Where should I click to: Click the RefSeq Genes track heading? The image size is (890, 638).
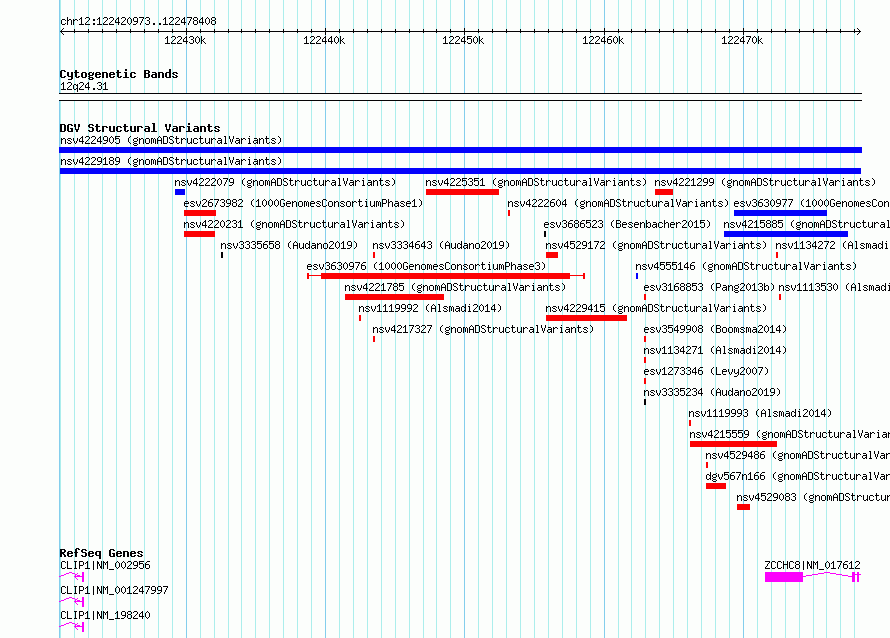click(102, 553)
